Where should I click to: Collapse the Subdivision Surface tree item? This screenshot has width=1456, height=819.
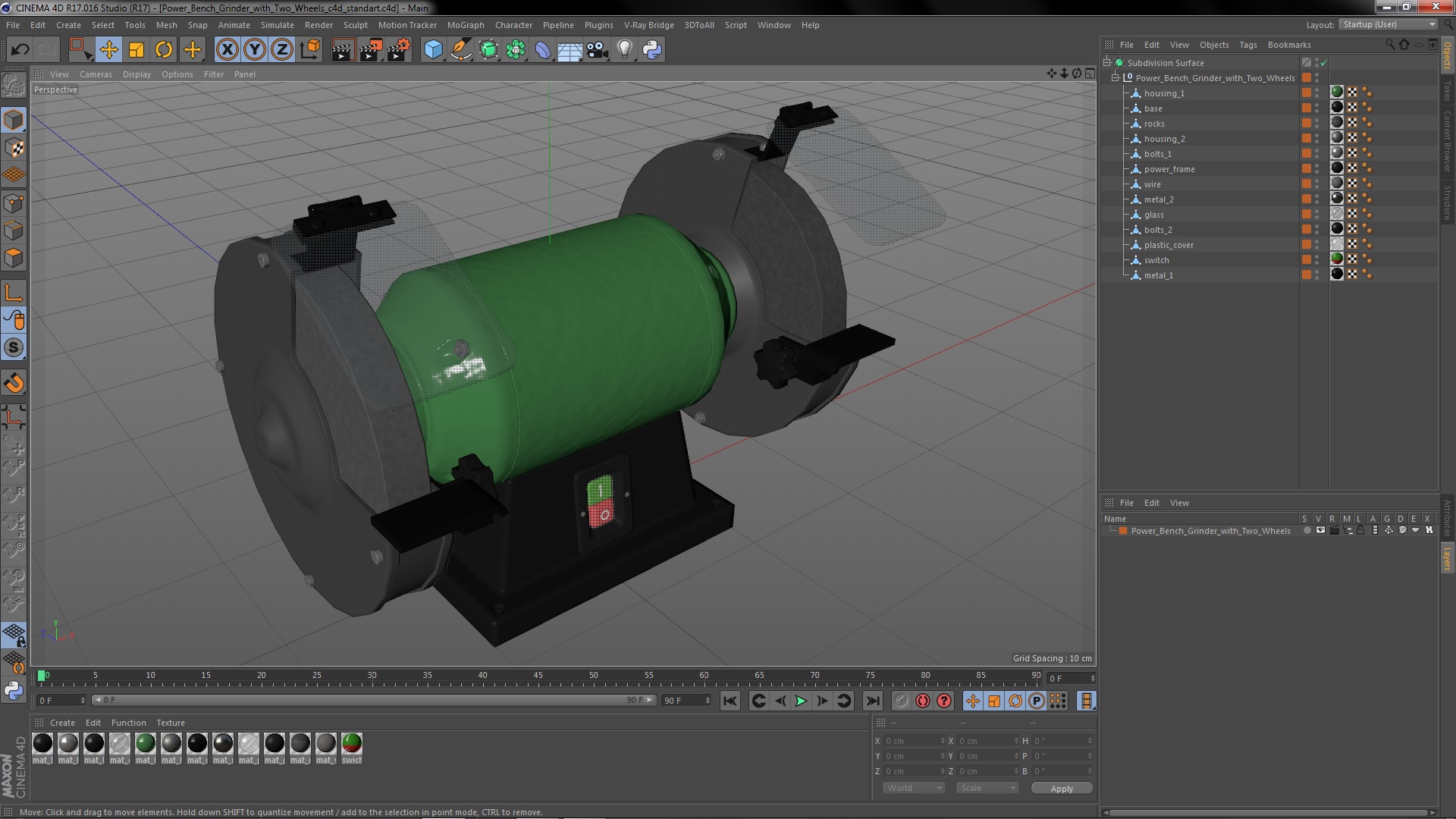tap(1107, 63)
